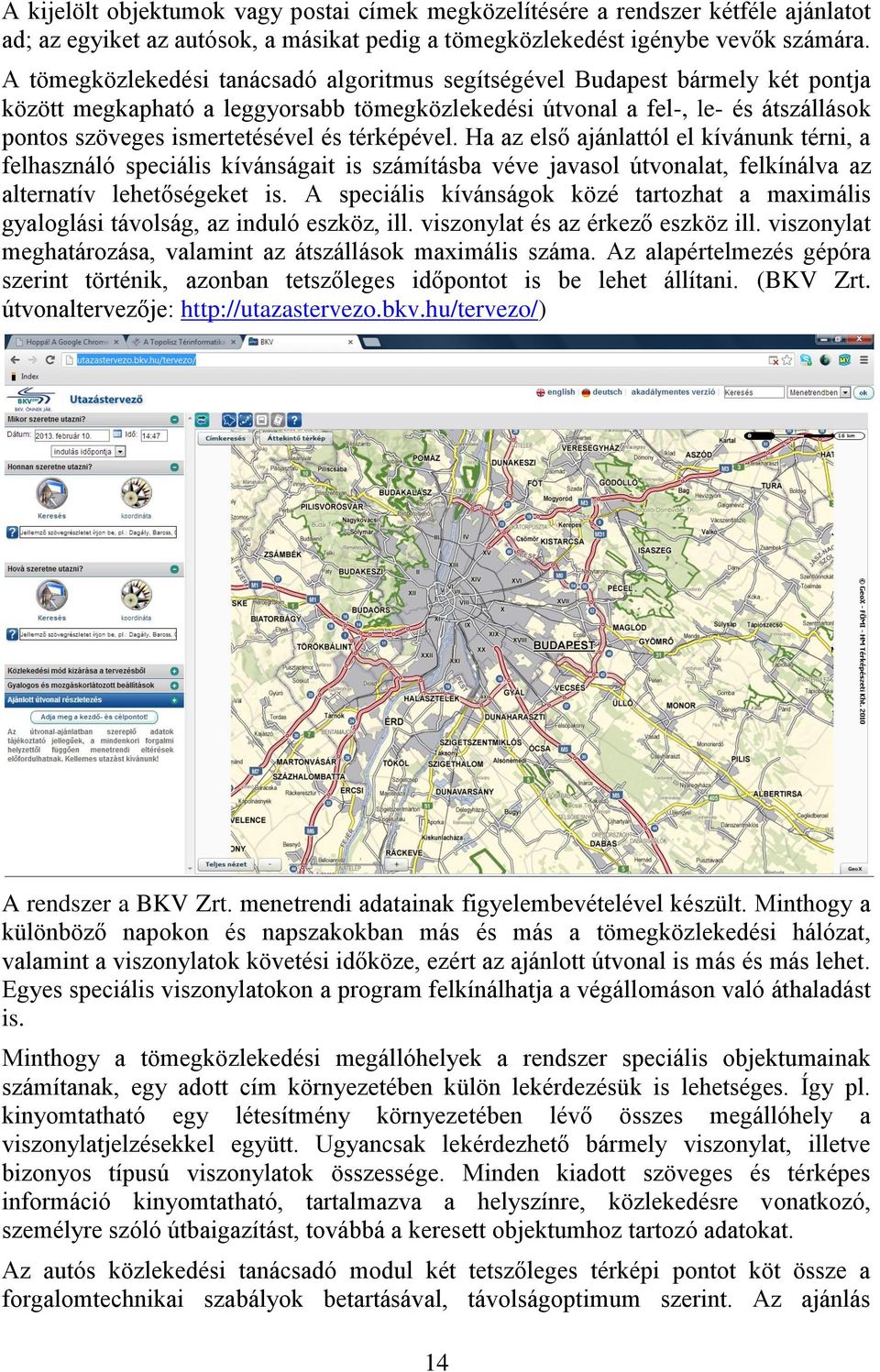880x1372 pixels.
Task: Click the Skype extension icon in the Chrome toolbar
Action: coord(806,360)
